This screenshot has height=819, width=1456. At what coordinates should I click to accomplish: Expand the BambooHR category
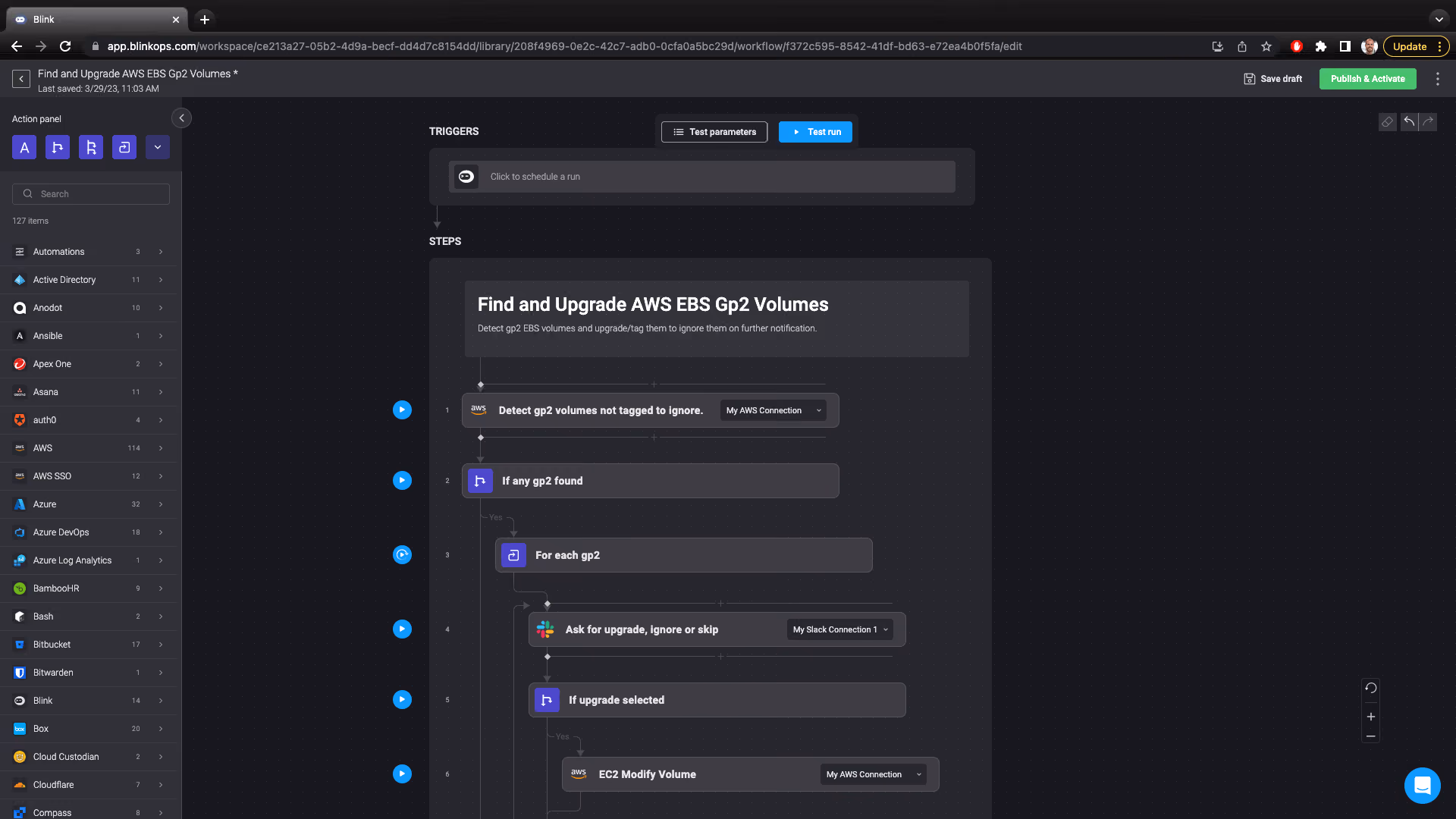(x=88, y=588)
